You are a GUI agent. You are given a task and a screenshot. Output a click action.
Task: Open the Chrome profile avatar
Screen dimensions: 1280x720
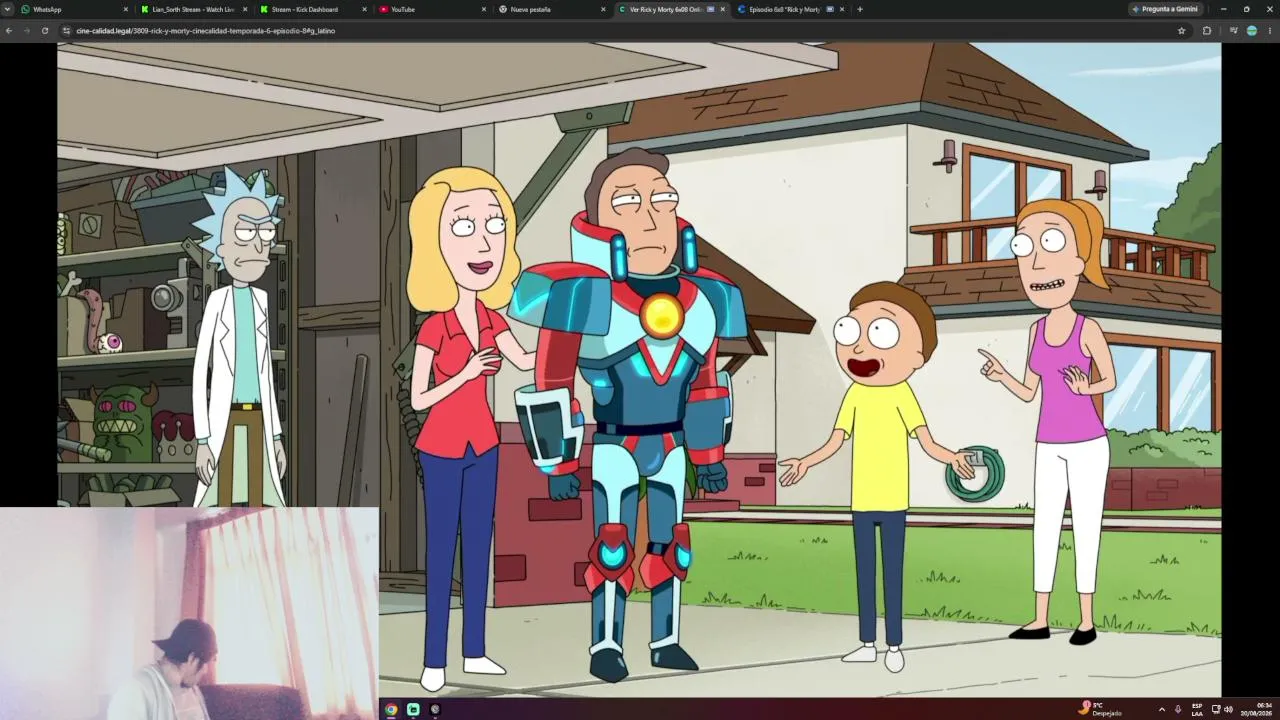pos(1252,31)
